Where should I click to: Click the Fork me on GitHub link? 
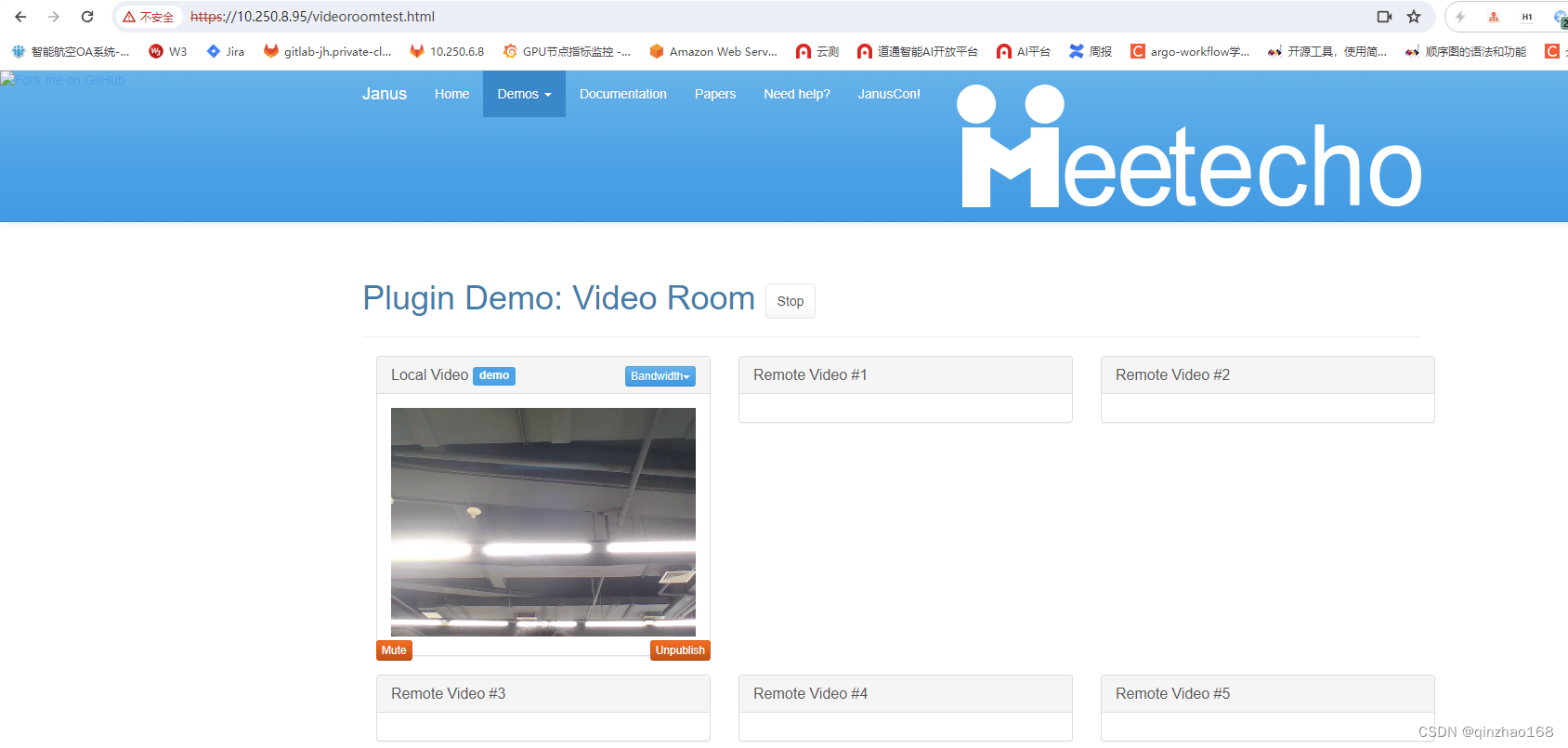pos(63,80)
